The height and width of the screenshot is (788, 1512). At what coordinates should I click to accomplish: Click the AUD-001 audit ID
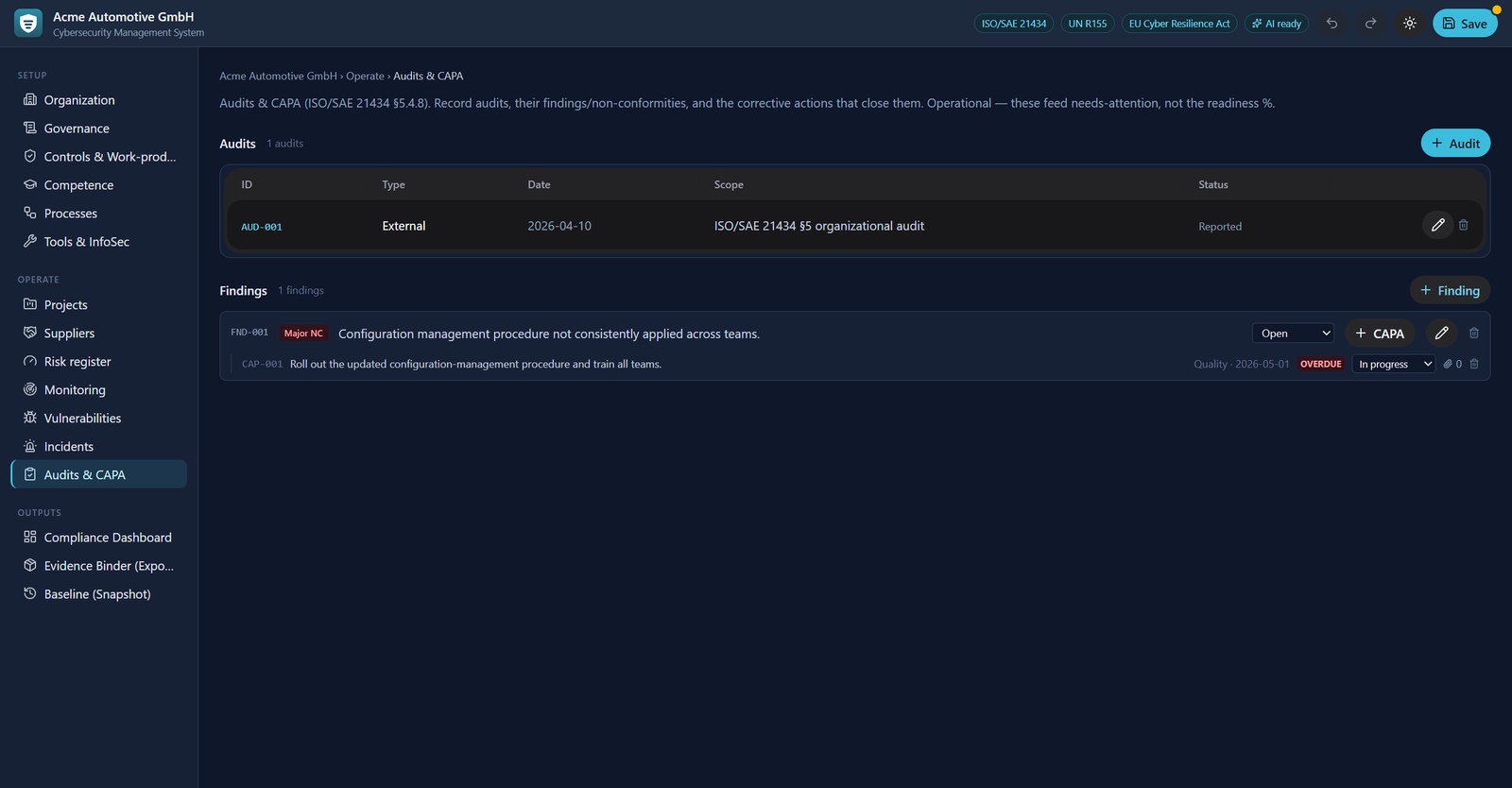tap(262, 227)
